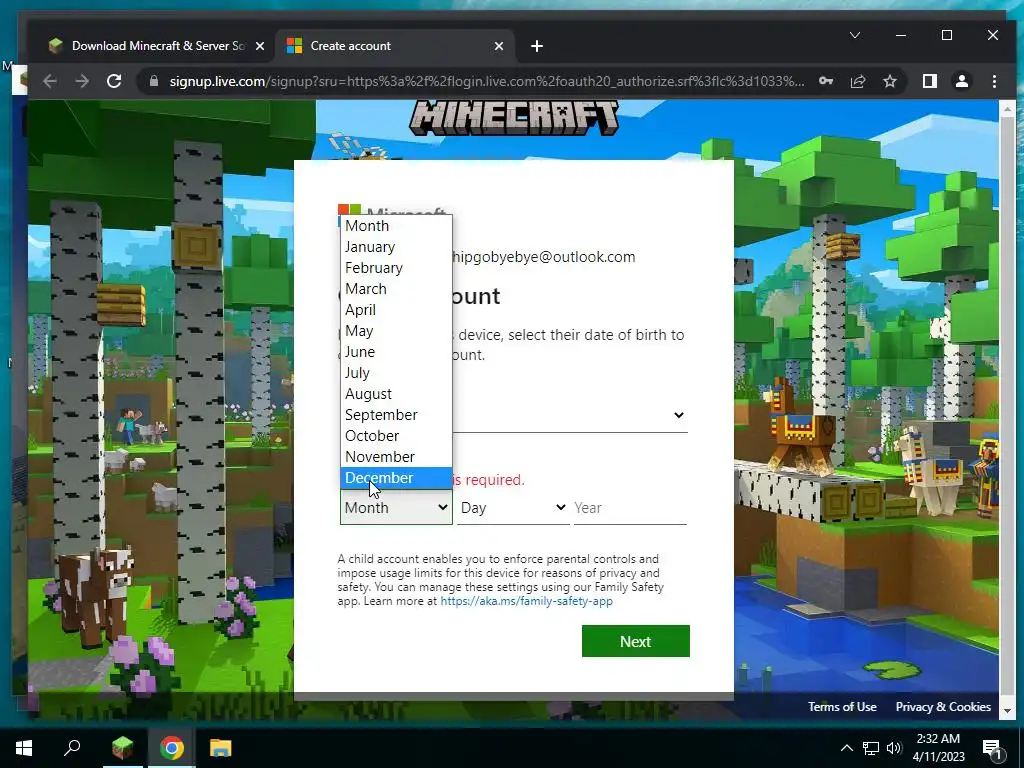Image resolution: width=1024 pixels, height=768 pixels.
Task: Choose March from the month list
Action: tap(396, 289)
